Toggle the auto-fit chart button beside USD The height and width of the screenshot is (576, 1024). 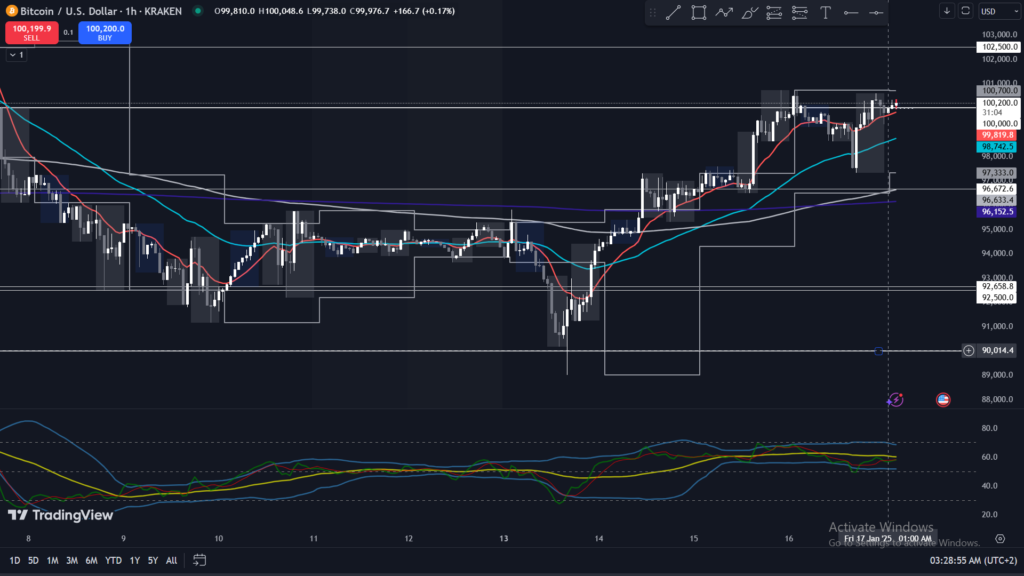pyautogui.click(x=965, y=11)
